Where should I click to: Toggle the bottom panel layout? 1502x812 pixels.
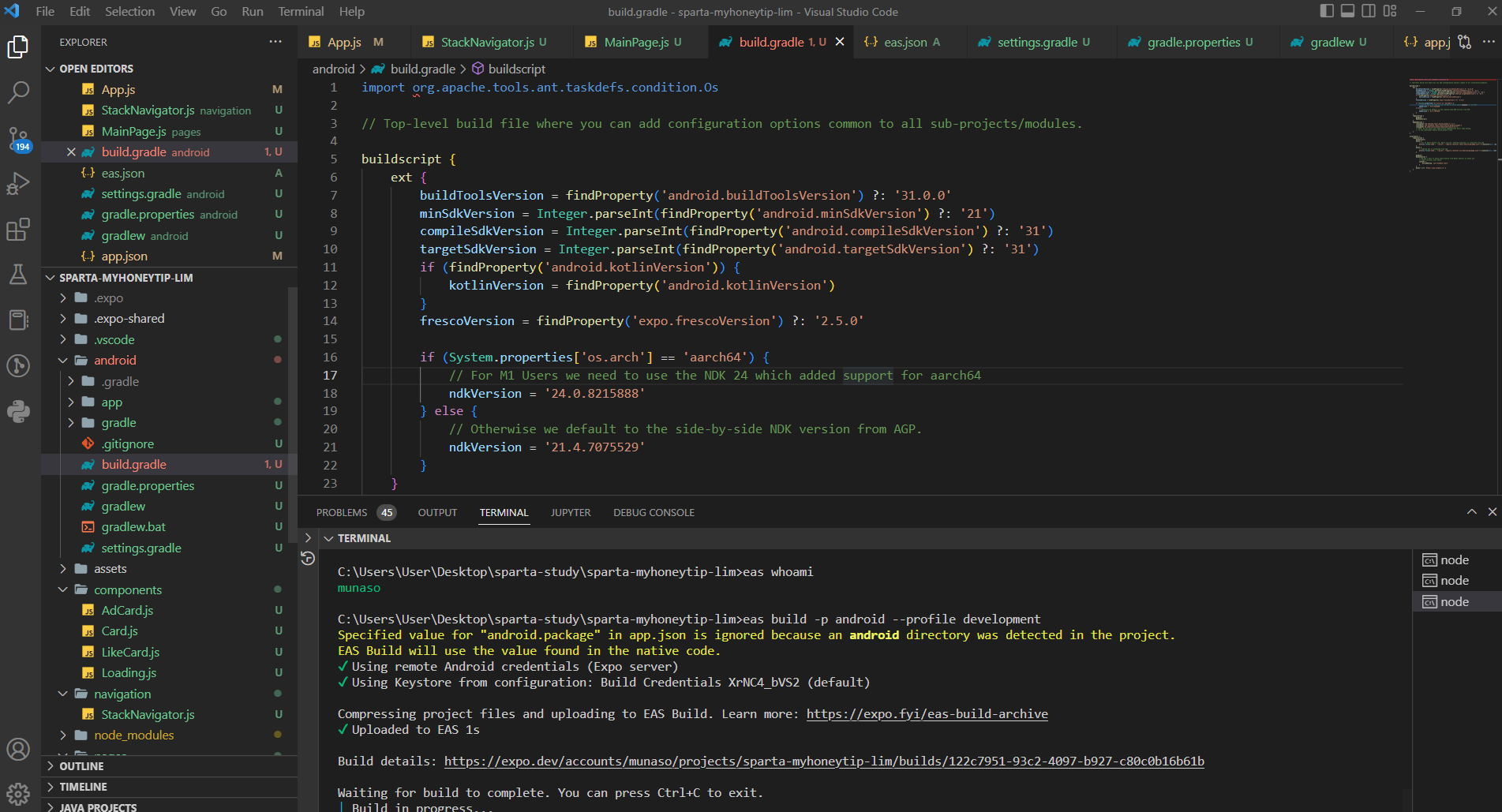pyautogui.click(x=1347, y=11)
